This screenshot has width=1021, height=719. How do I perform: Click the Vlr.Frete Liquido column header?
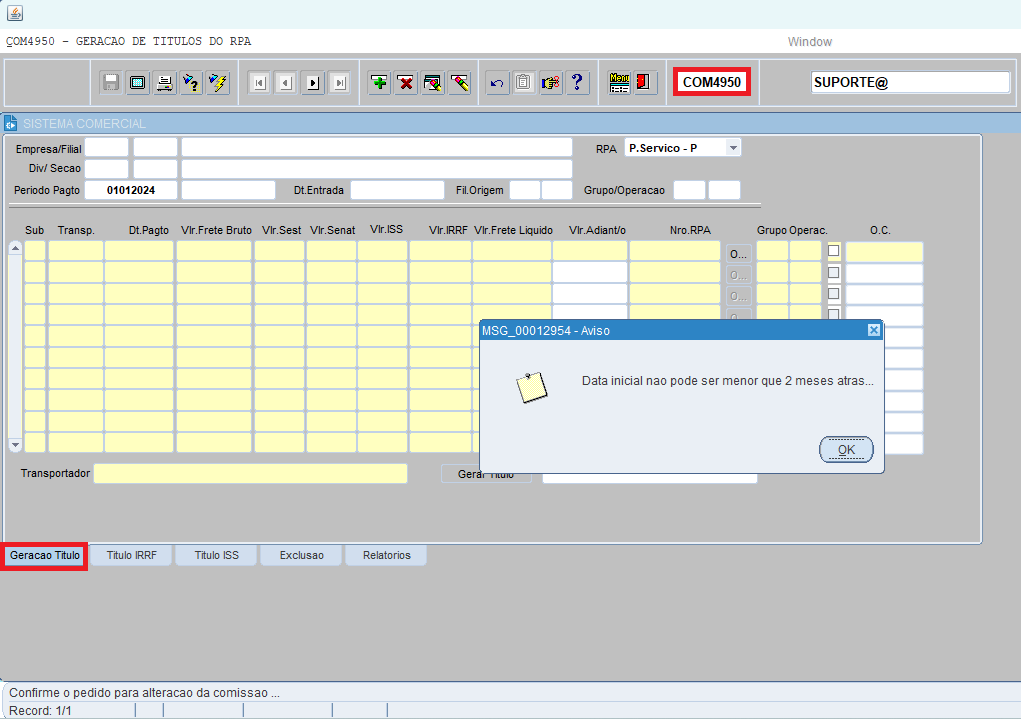point(513,230)
